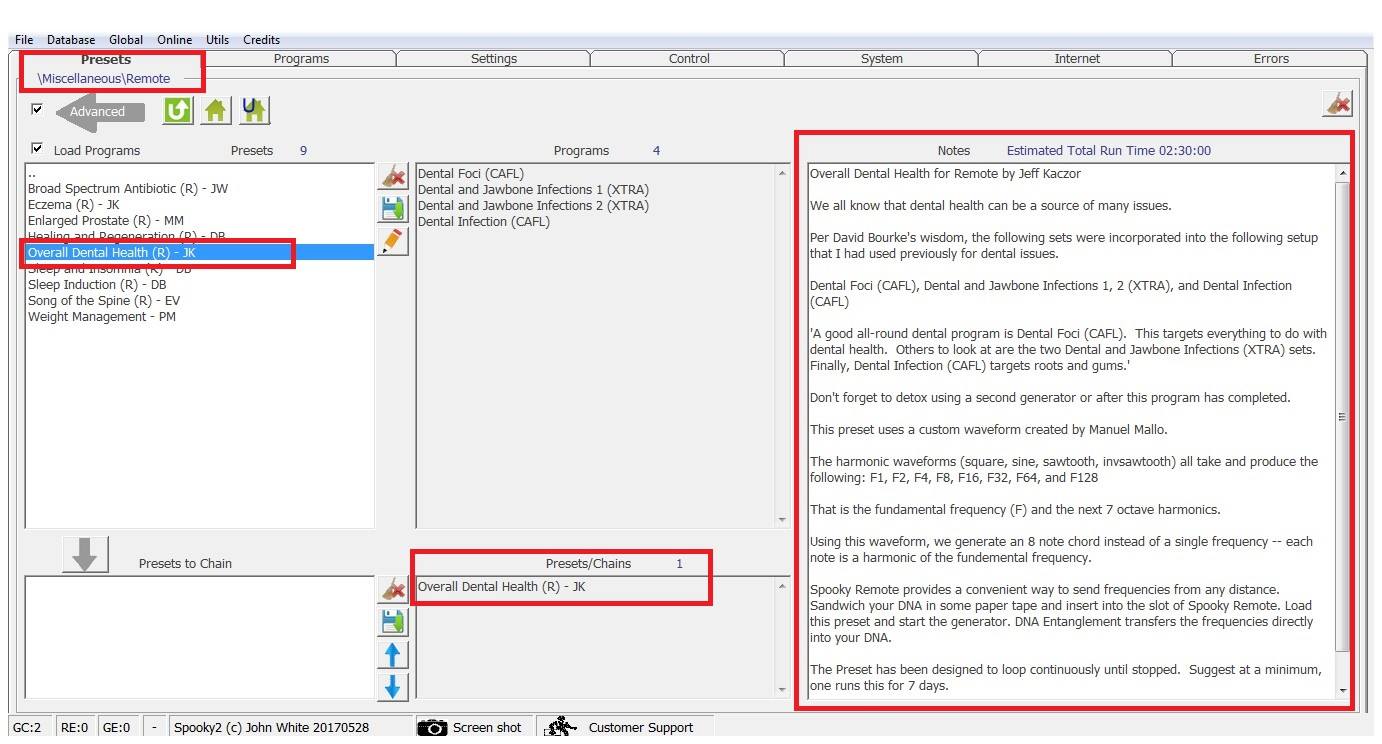
Task: Switch to the Control tab
Action: (x=689, y=59)
